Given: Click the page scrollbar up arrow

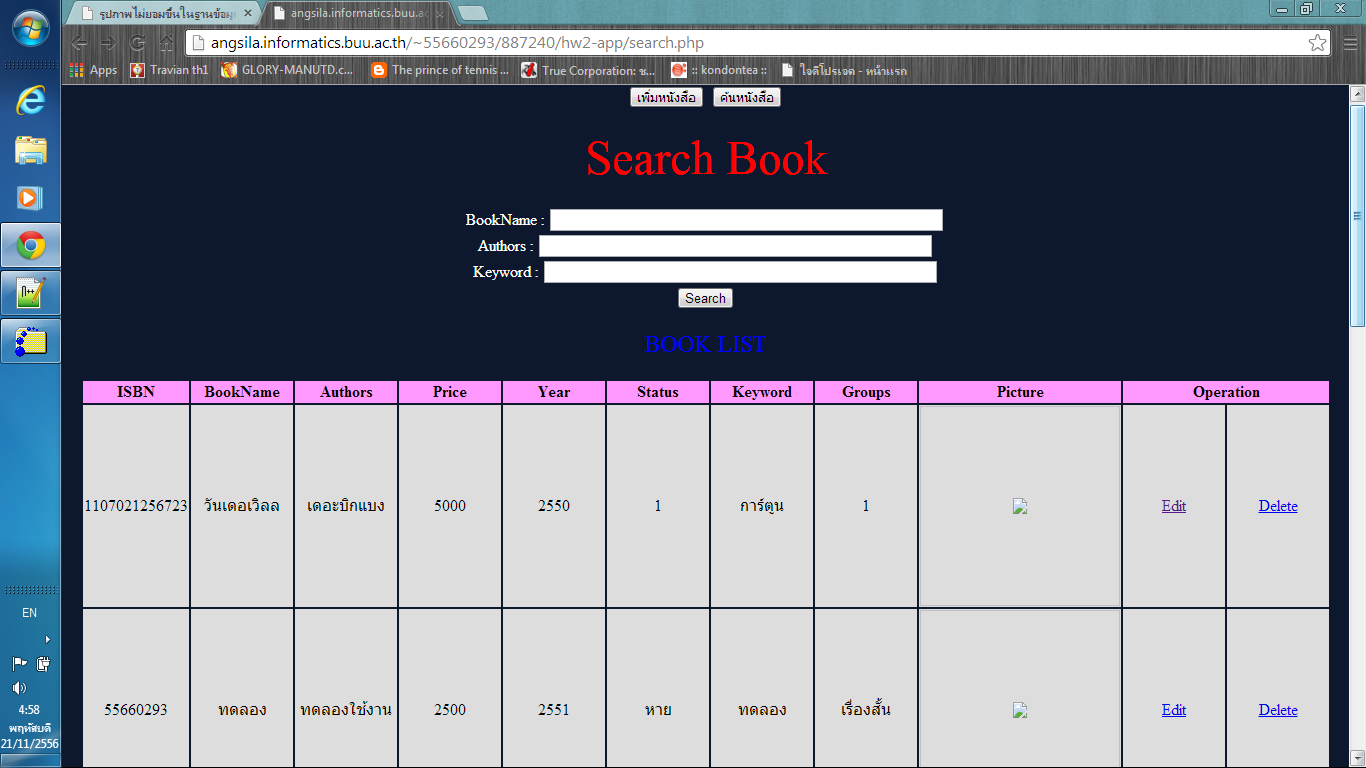Looking at the screenshot, I should pyautogui.click(x=1358, y=95).
